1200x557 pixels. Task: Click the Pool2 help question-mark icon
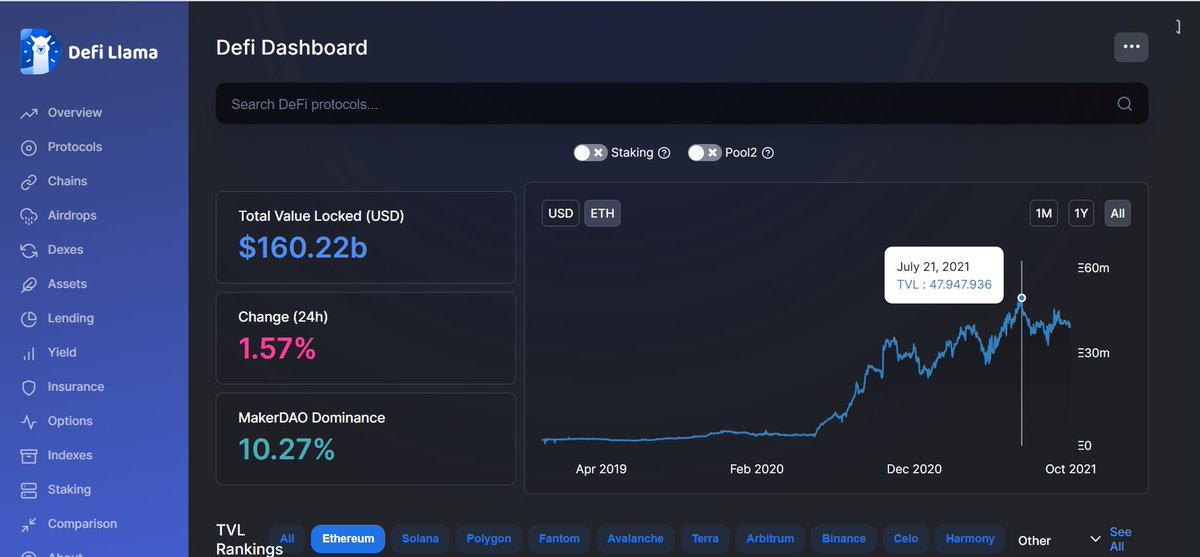coord(768,153)
